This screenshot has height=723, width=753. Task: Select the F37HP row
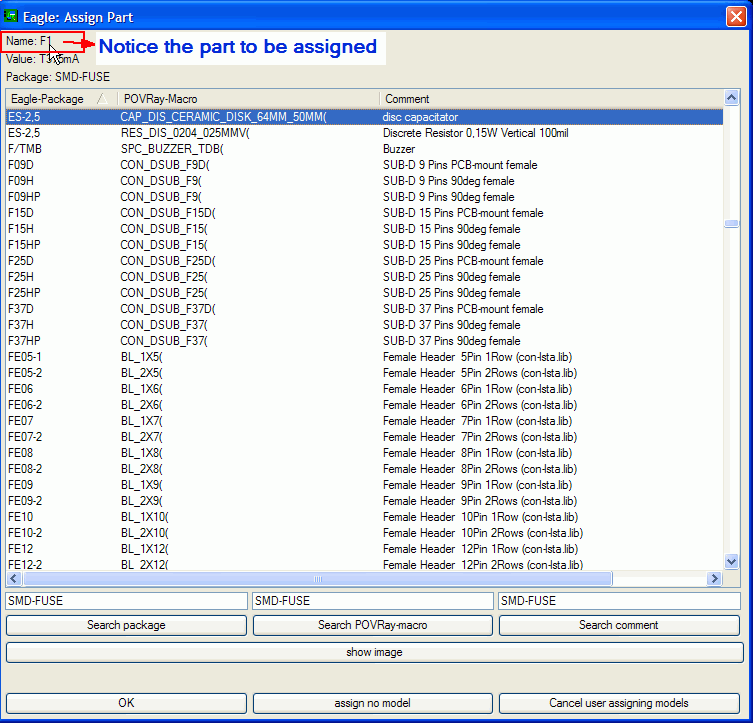[364, 341]
